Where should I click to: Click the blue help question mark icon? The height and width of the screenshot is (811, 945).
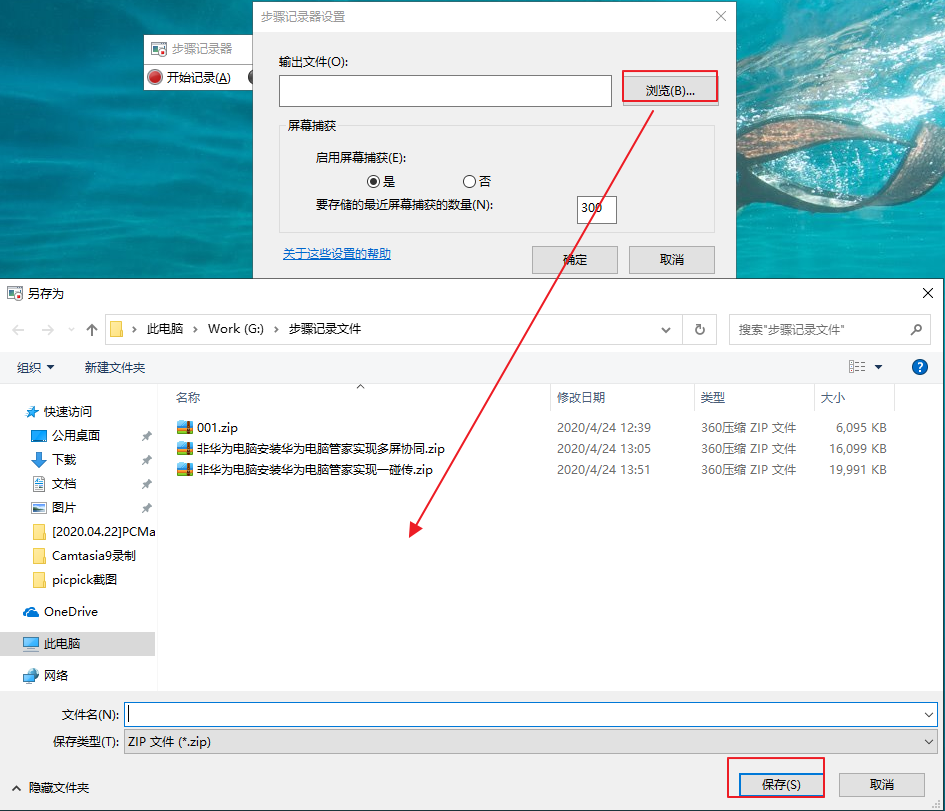click(x=919, y=367)
